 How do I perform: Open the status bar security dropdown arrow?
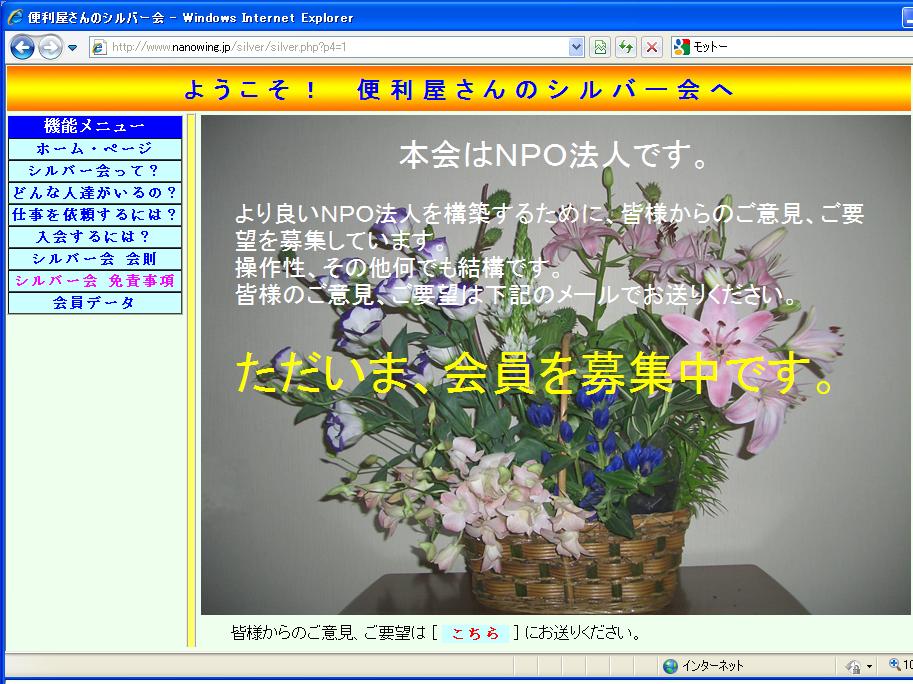tap(869, 666)
